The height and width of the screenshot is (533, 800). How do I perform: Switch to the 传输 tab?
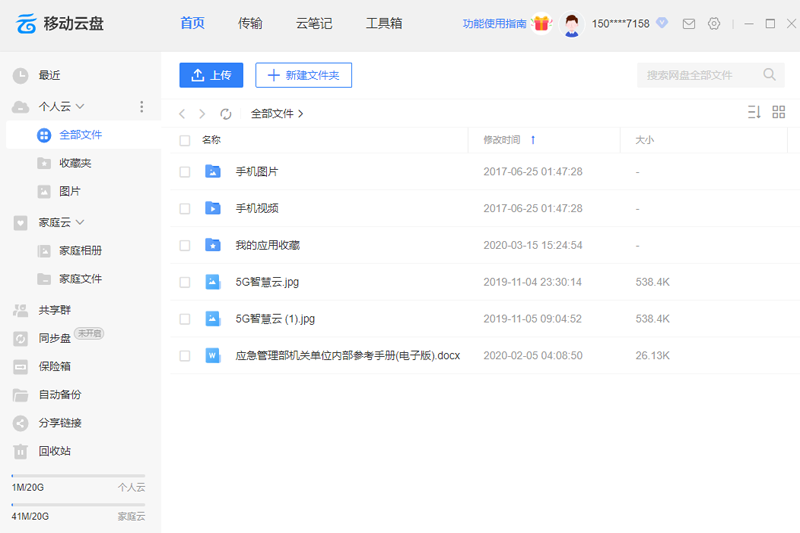coord(250,23)
